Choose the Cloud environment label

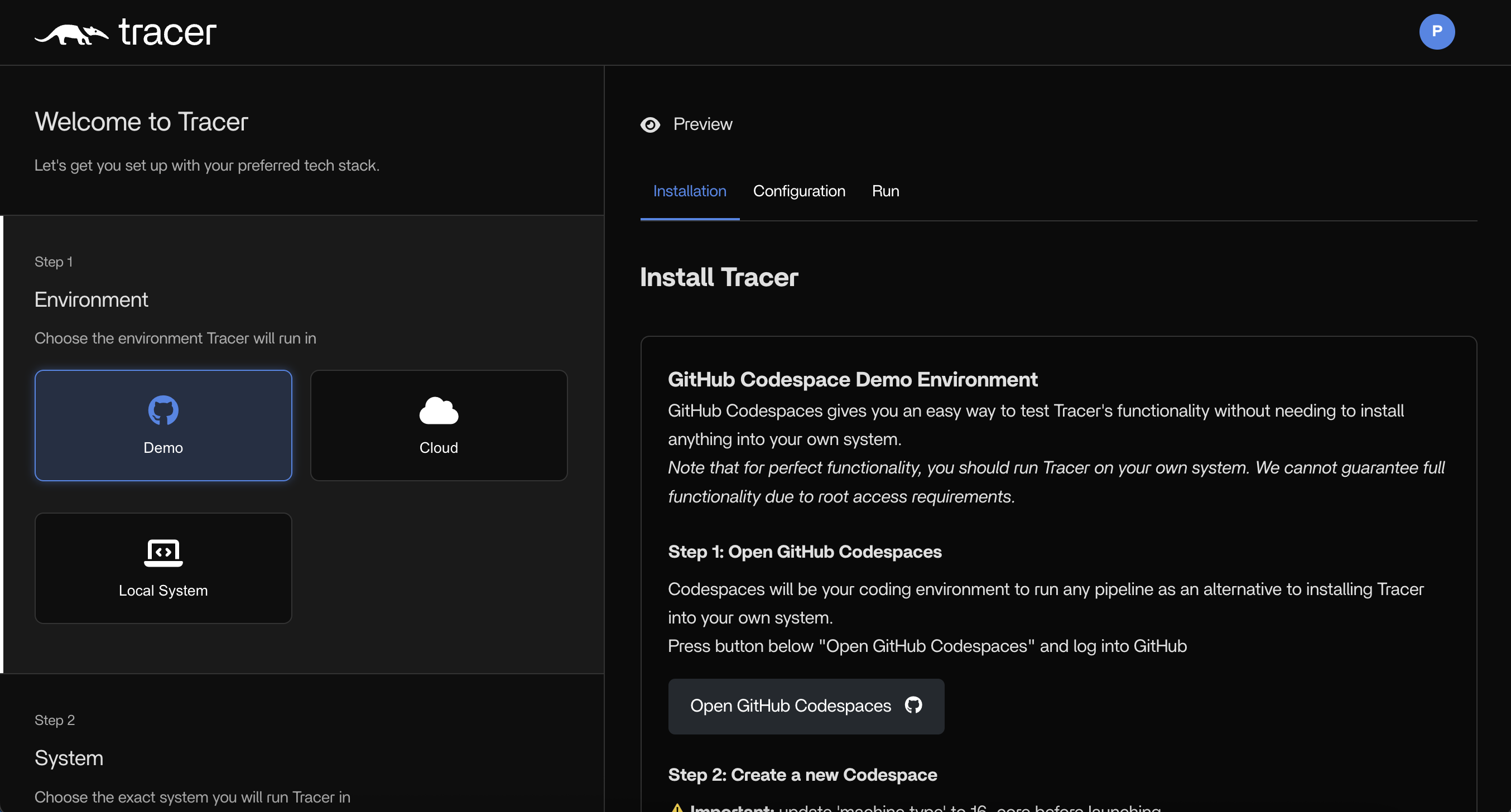(x=438, y=448)
